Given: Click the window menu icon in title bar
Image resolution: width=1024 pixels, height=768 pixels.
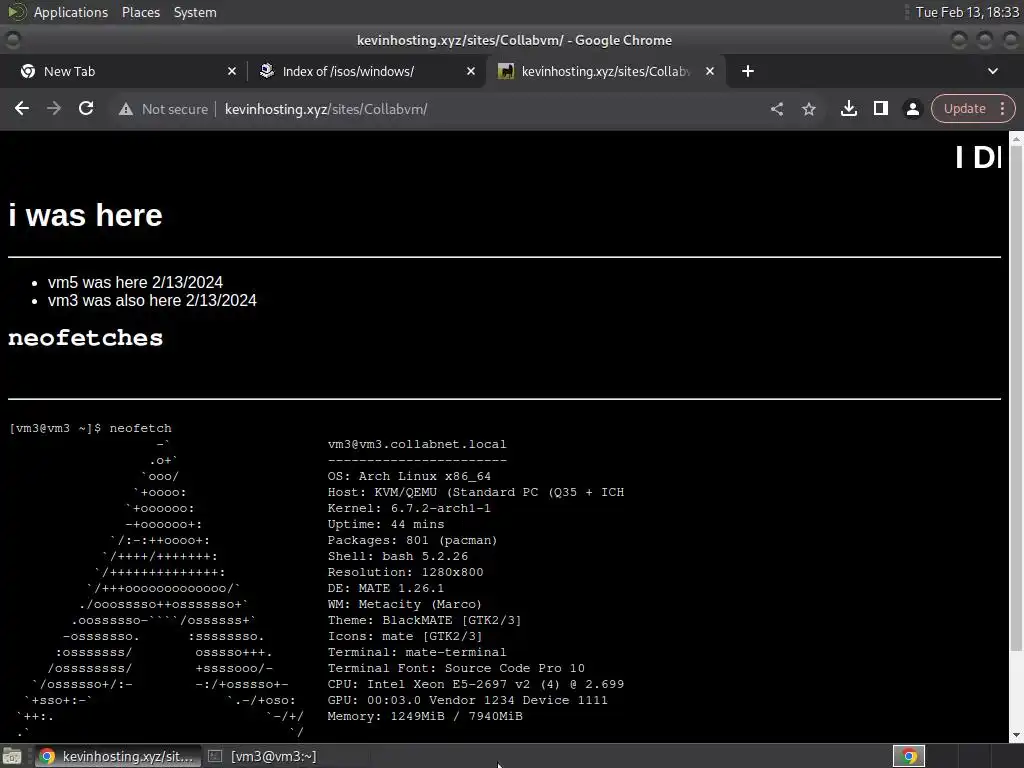Looking at the screenshot, I should [x=12, y=40].
